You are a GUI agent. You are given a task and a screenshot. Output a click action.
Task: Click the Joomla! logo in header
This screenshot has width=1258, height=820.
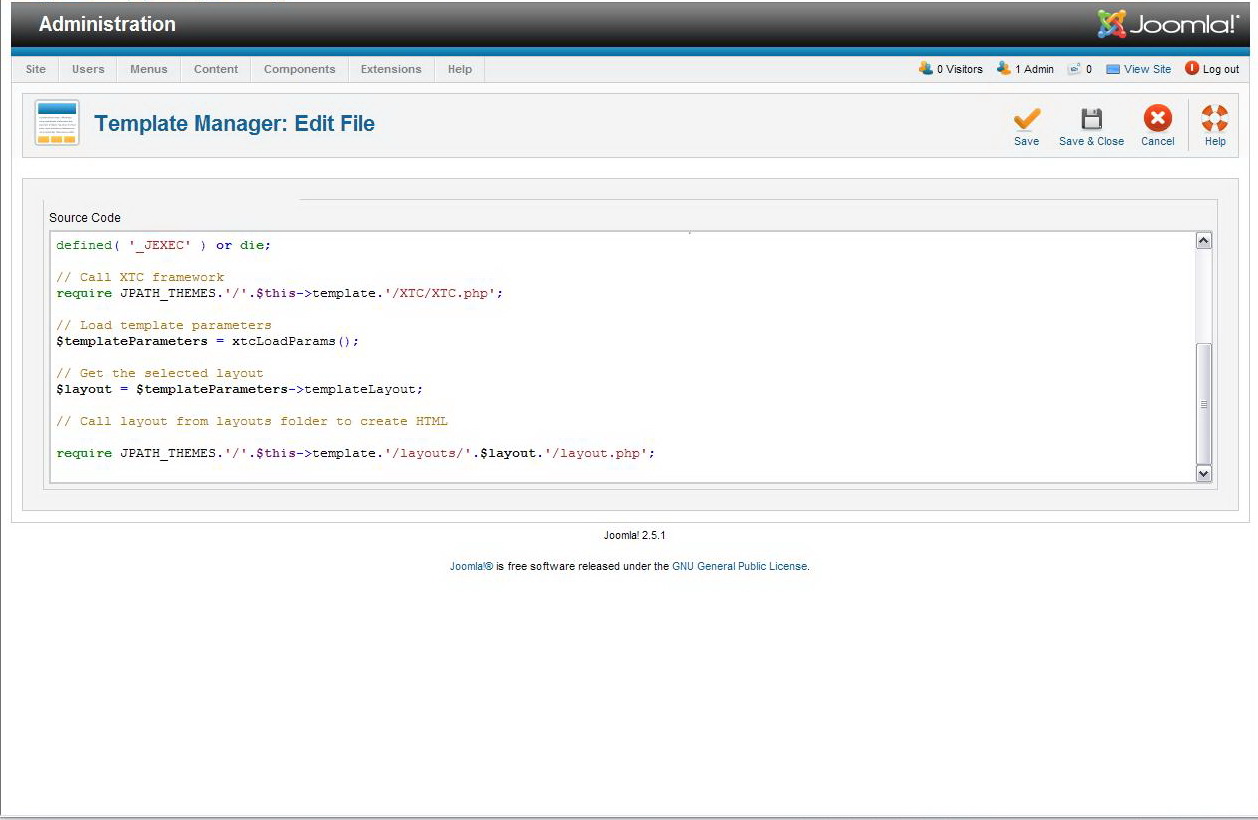click(x=1167, y=24)
